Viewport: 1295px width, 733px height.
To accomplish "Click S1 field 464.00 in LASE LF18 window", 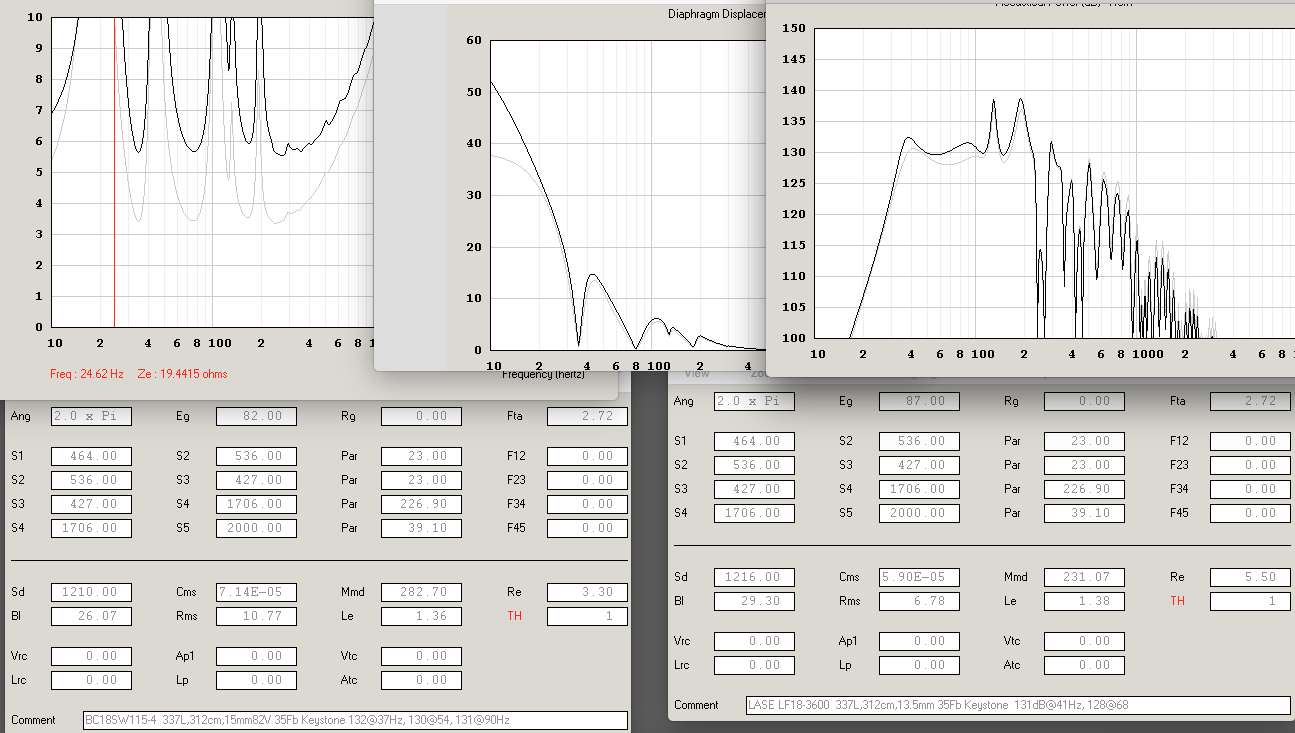I will pos(754,441).
